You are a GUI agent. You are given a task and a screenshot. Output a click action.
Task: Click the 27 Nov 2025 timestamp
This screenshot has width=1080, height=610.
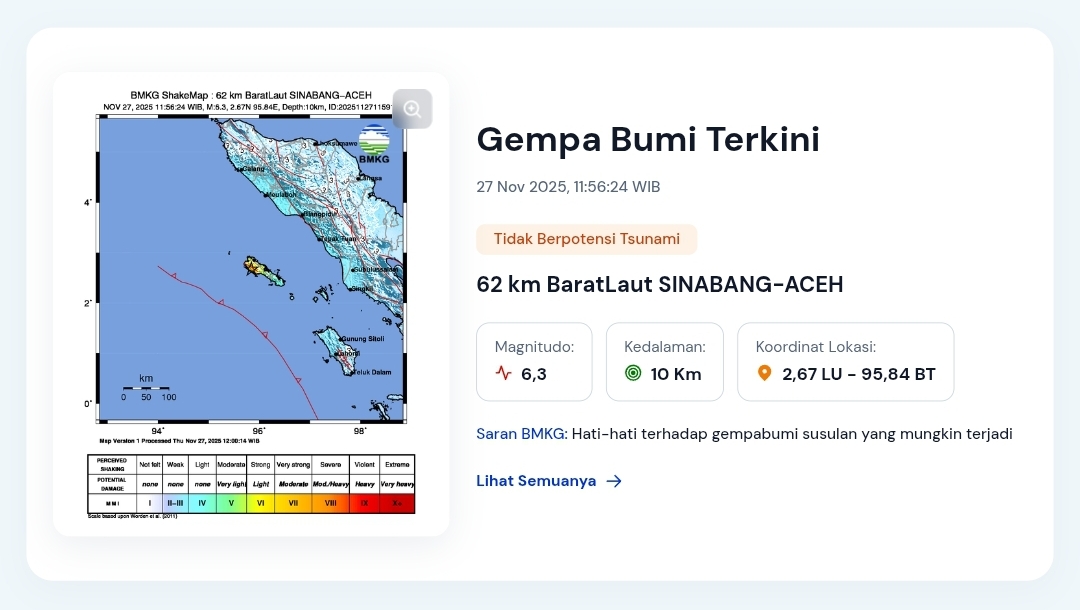pos(568,187)
